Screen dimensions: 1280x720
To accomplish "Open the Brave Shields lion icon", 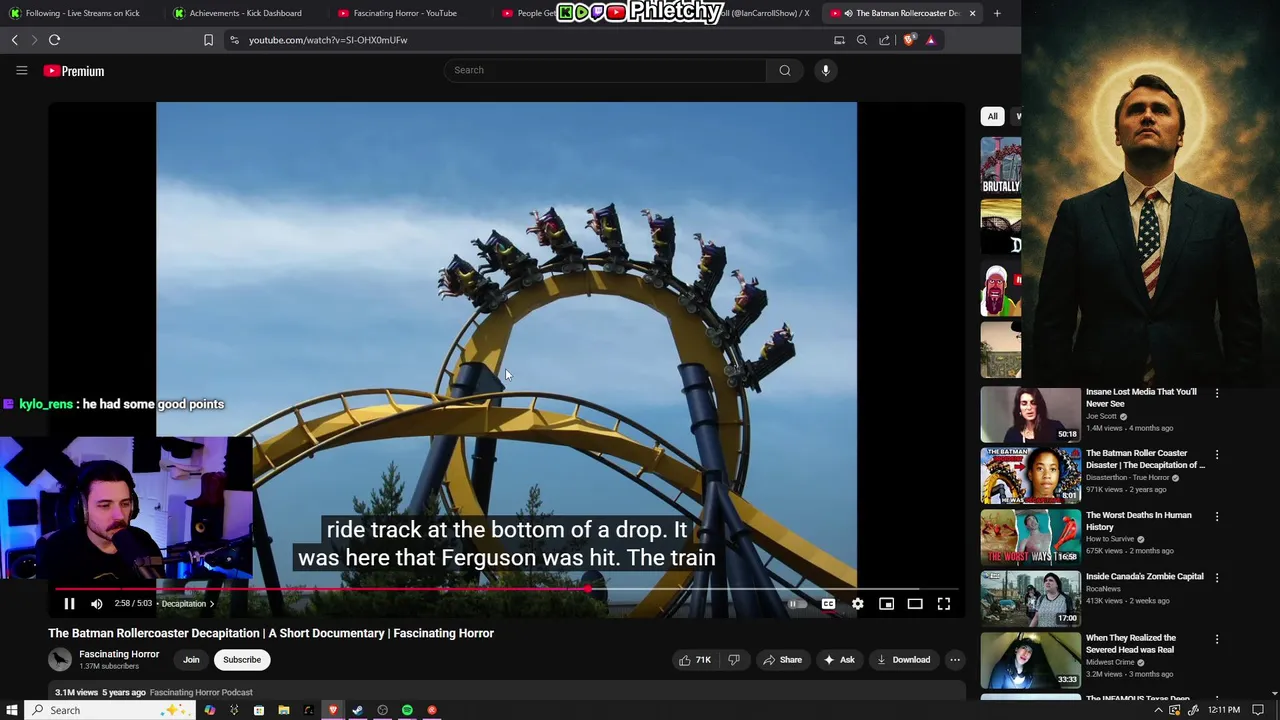I will pyautogui.click(x=908, y=40).
